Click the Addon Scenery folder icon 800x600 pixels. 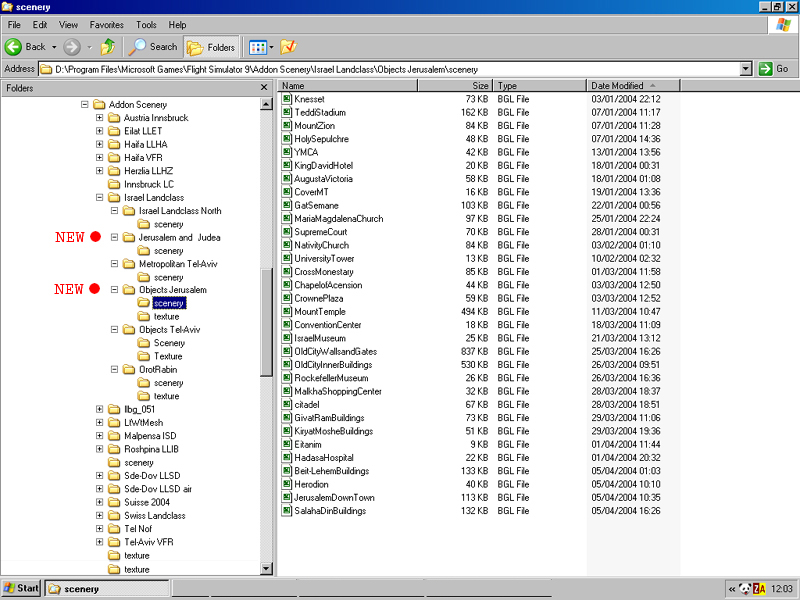[x=99, y=105]
